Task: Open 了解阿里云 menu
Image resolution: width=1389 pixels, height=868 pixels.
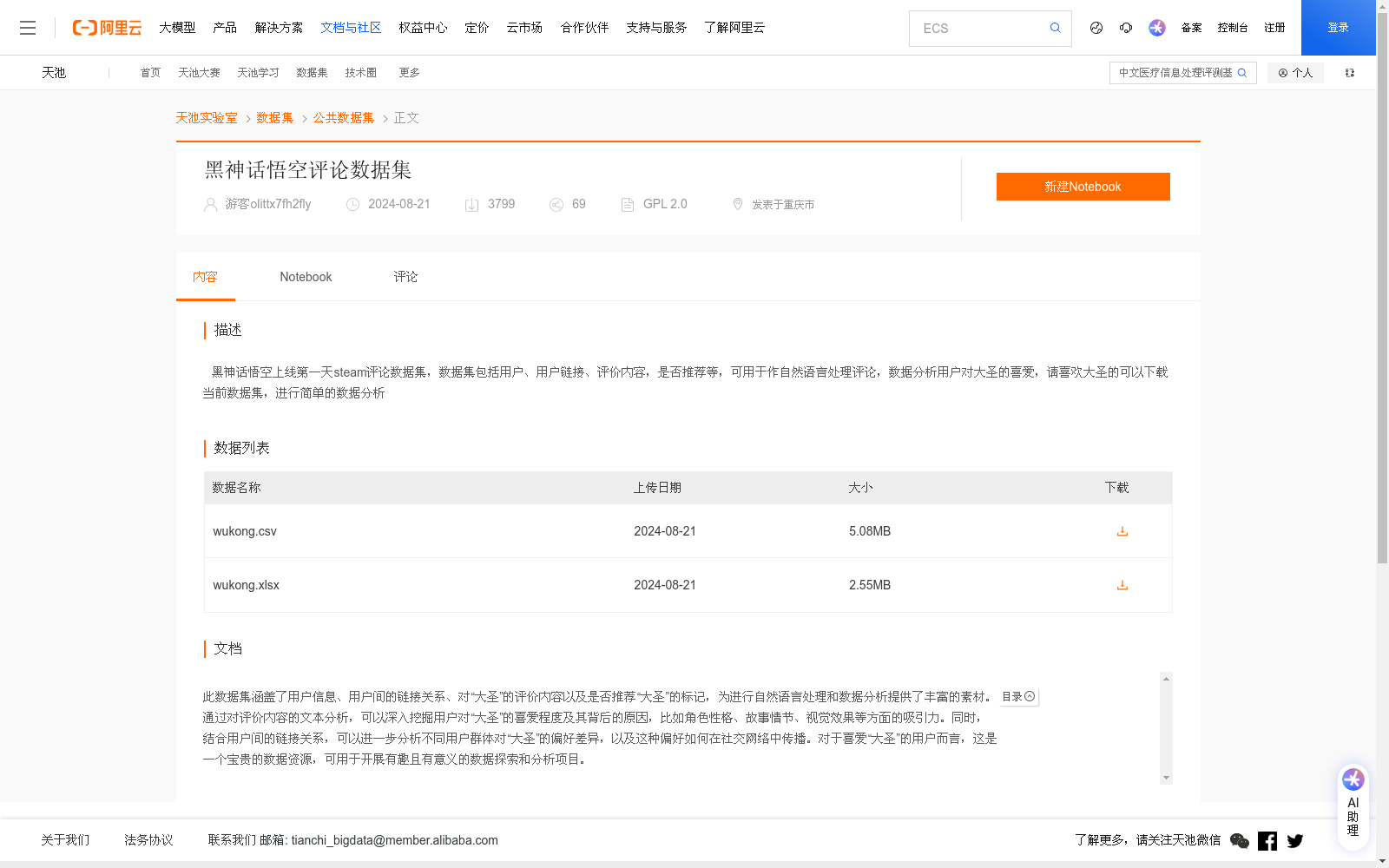Action: point(734,28)
